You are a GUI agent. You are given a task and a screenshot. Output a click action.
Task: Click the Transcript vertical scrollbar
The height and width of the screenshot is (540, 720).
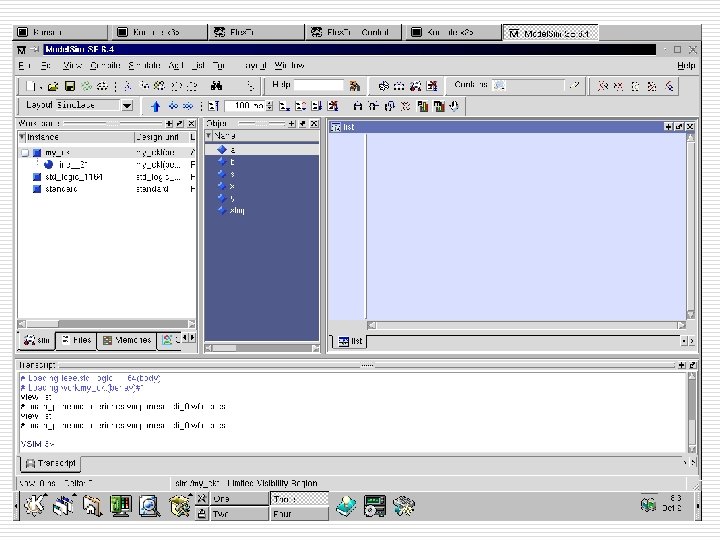pyautogui.click(x=692, y=412)
